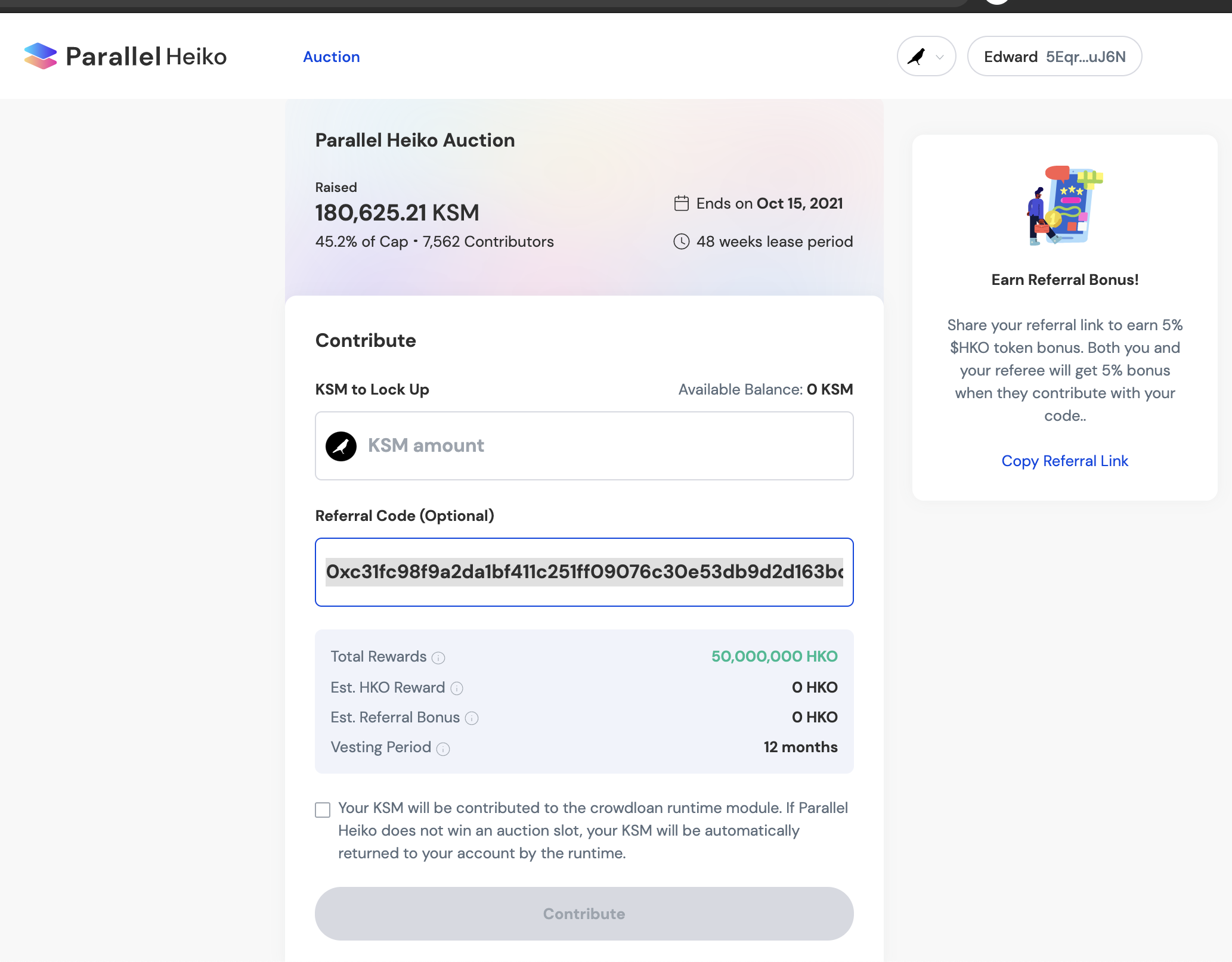Click the Est. Referral Bonus info icon
Image resolution: width=1232 pixels, height=962 pixels.
[x=472, y=718]
